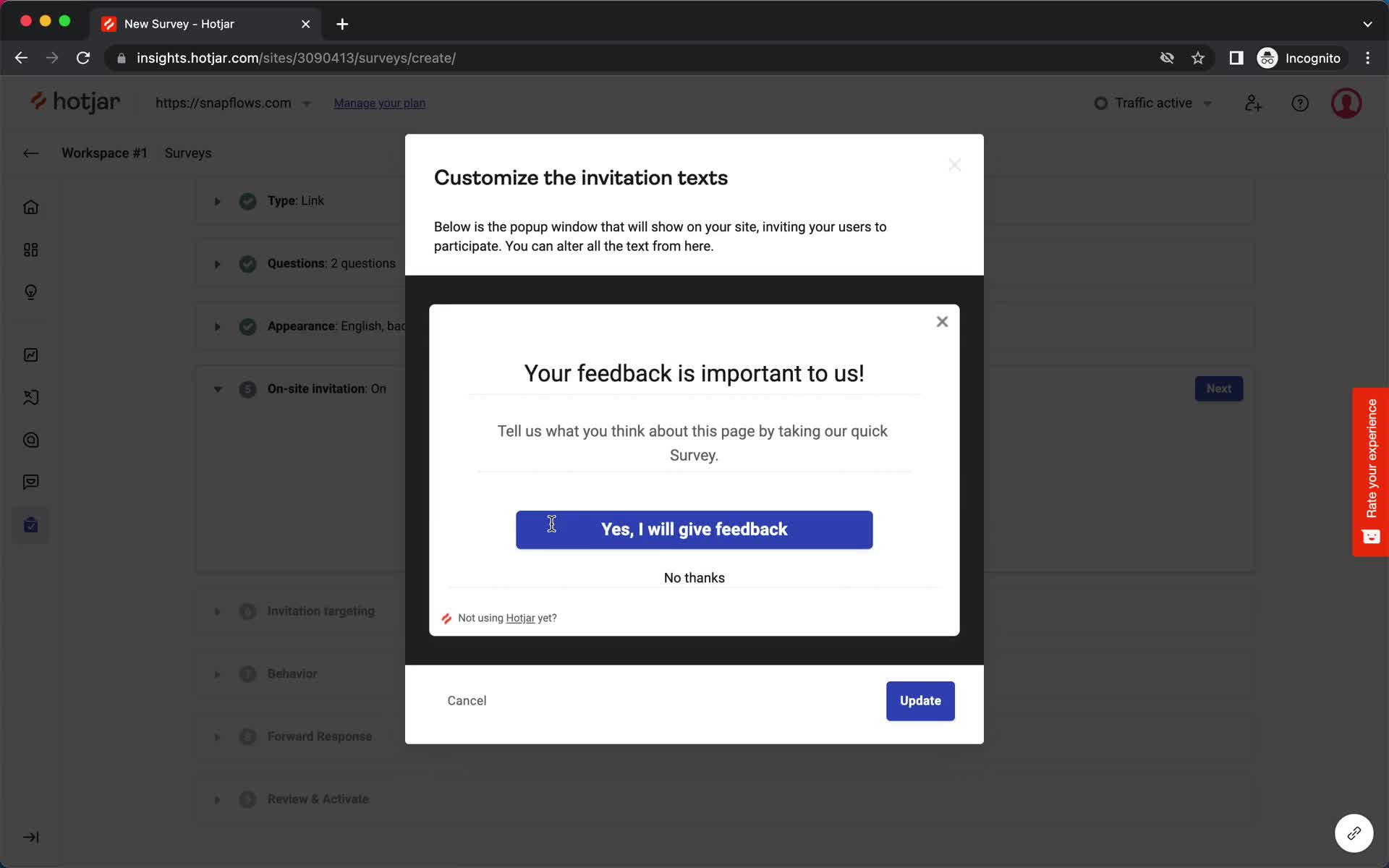Click the Questions completed checkmark
Image resolution: width=1389 pixels, height=868 pixels.
247,264
